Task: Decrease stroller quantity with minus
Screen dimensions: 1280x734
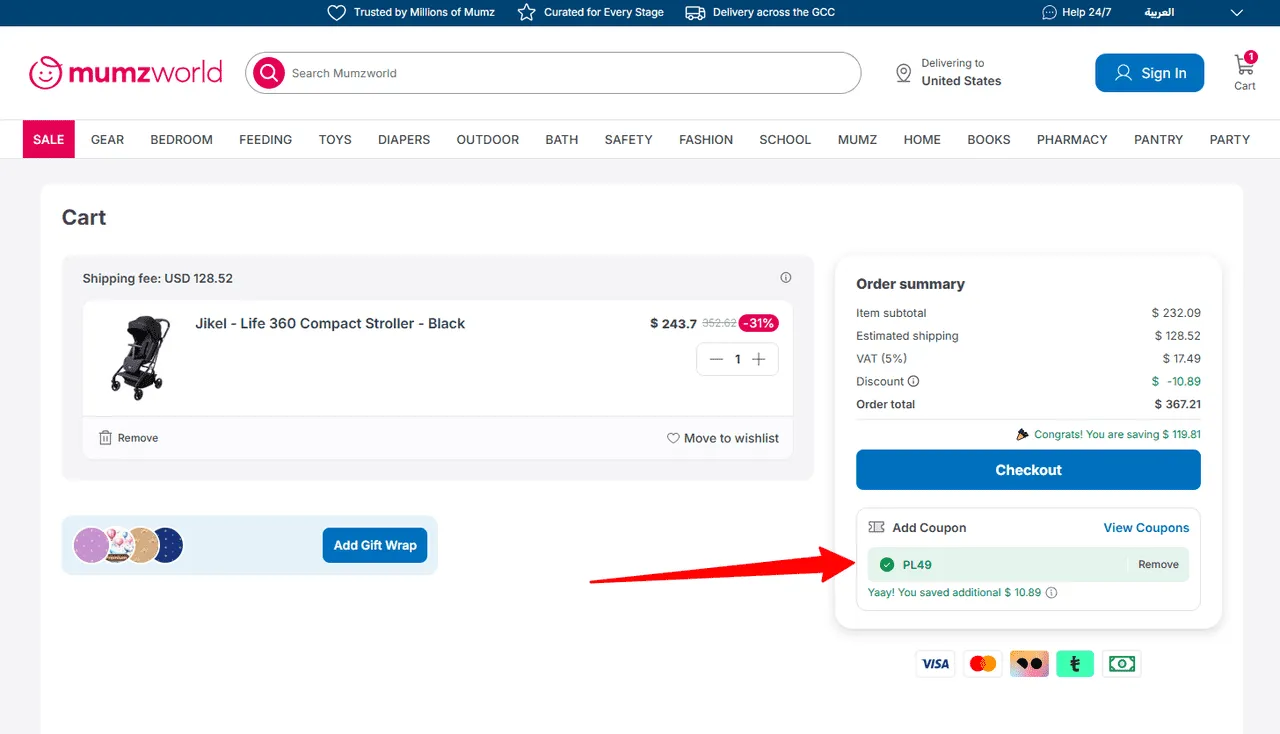Action: point(716,359)
